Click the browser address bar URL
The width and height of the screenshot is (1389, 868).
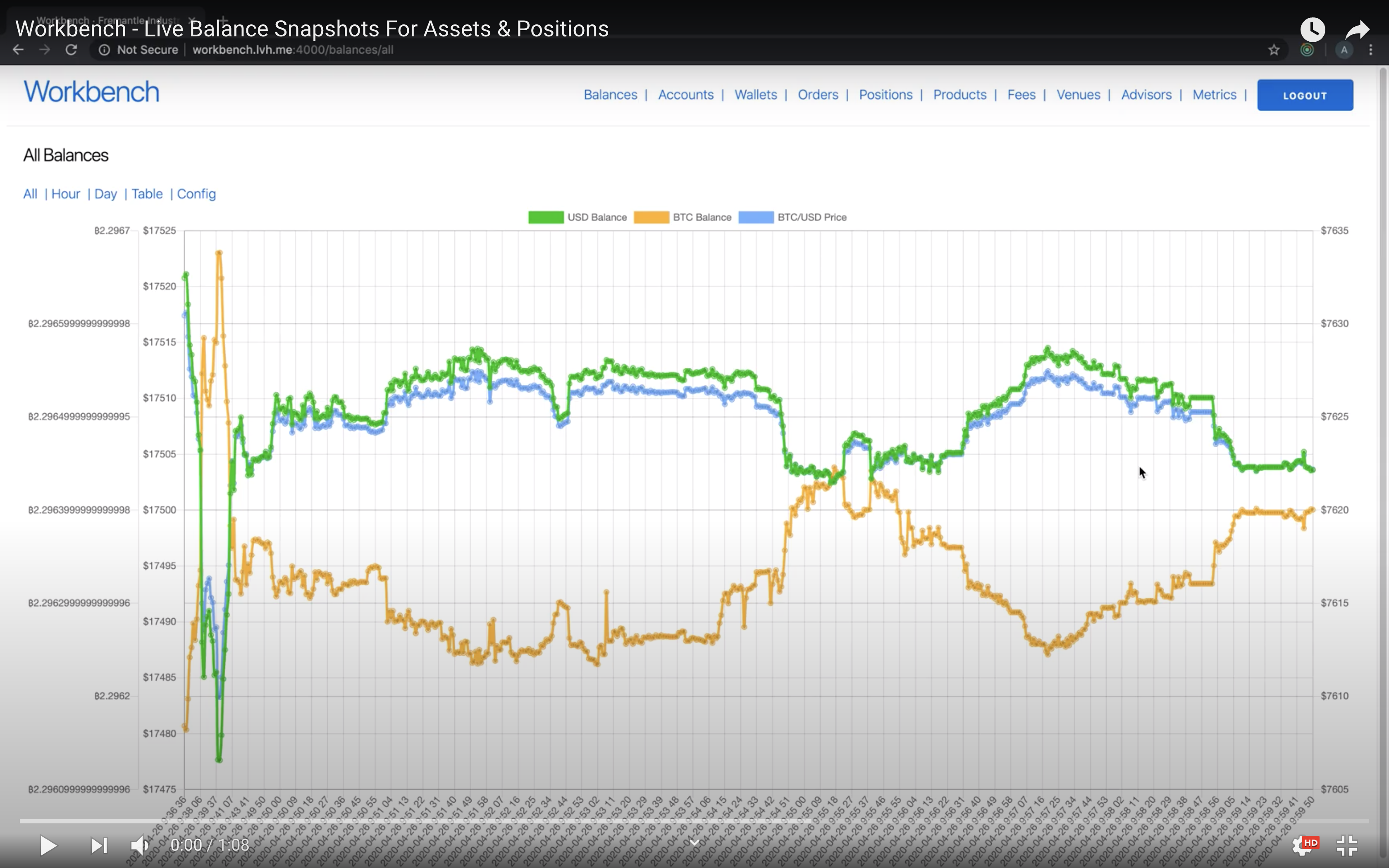[293, 50]
